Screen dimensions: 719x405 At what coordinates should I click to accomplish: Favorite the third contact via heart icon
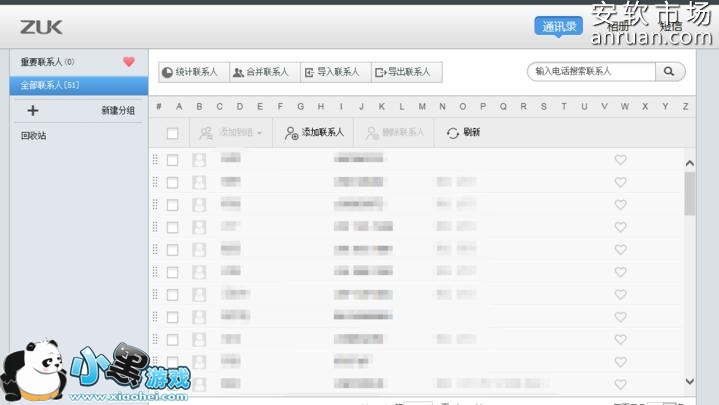(620, 205)
